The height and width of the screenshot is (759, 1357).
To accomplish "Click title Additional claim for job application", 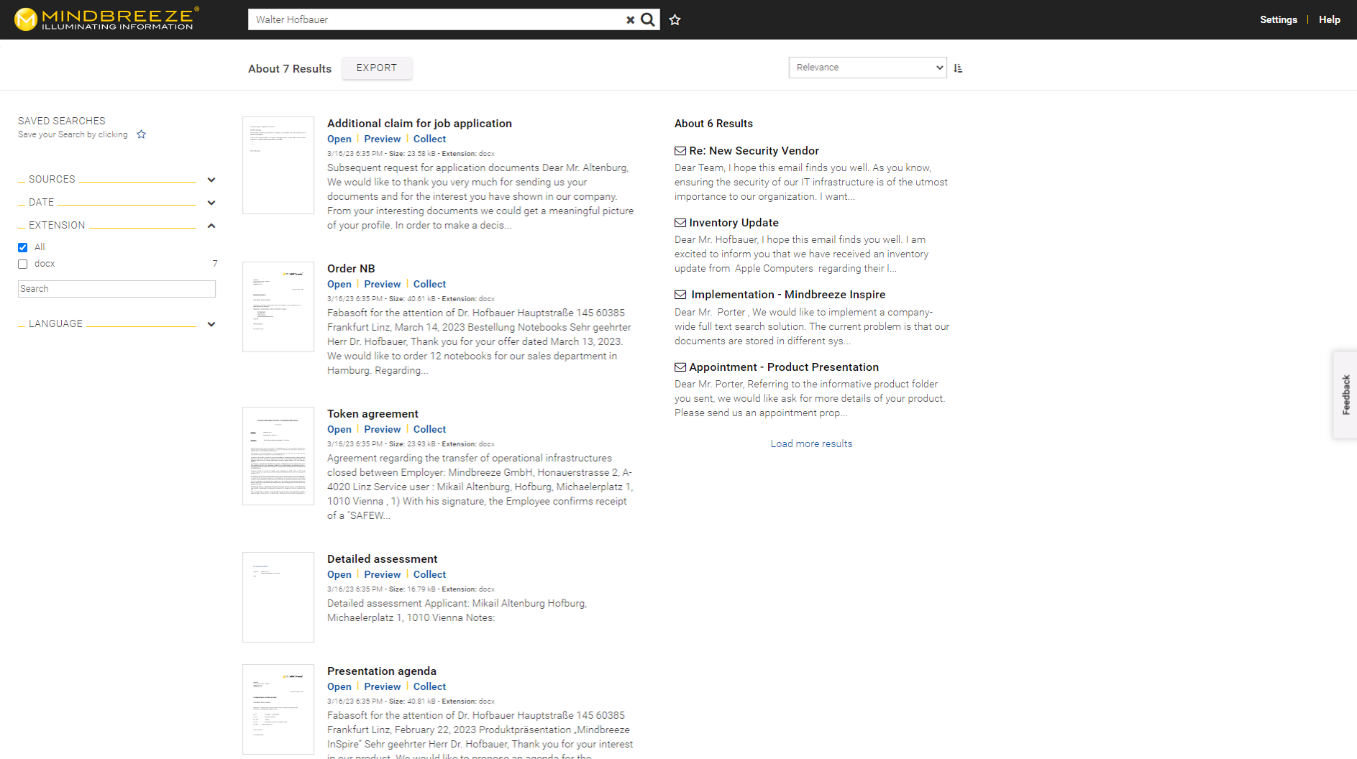I will point(419,123).
